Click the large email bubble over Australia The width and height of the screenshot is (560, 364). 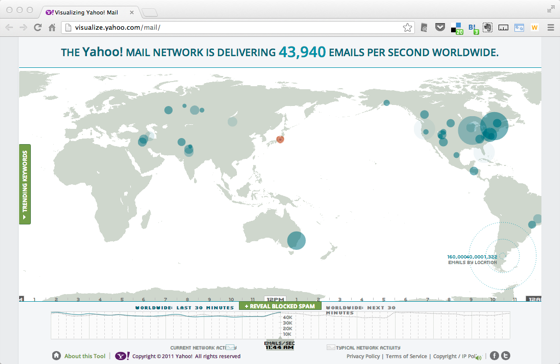coord(296,240)
